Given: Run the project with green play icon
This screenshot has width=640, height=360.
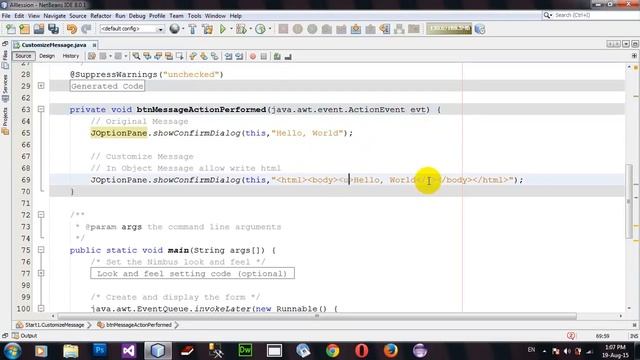Looking at the screenshot, I should coord(222,29).
